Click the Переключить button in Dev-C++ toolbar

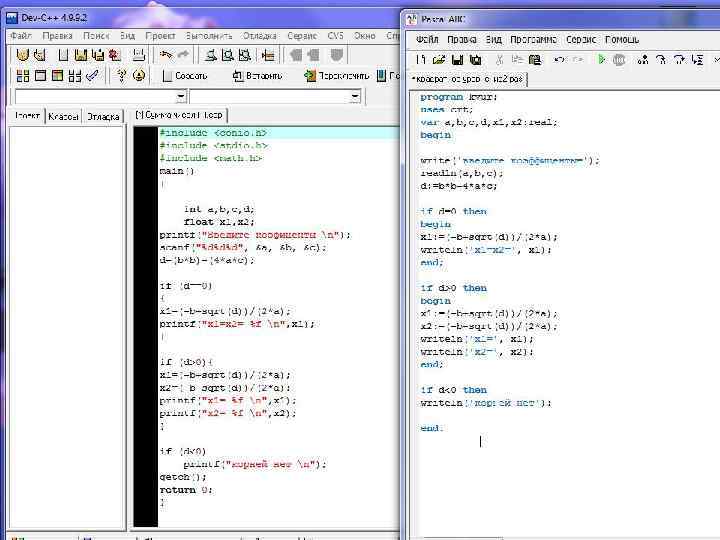point(337,75)
